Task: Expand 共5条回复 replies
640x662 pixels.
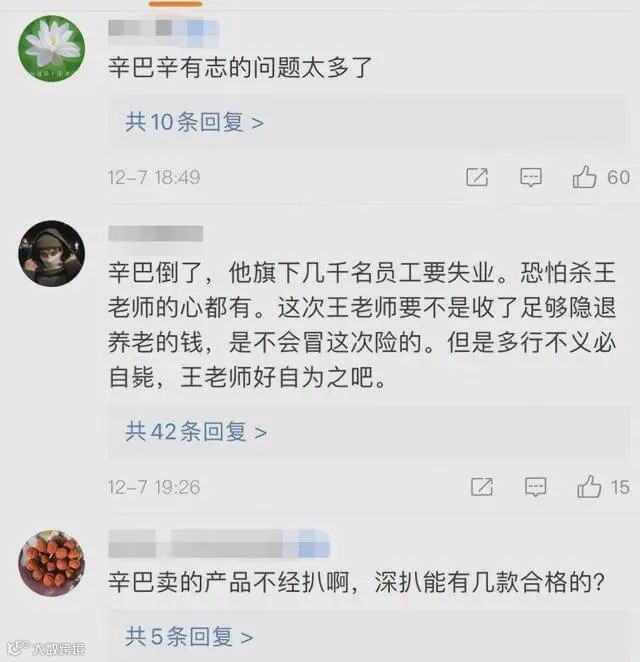Action: coord(189,637)
